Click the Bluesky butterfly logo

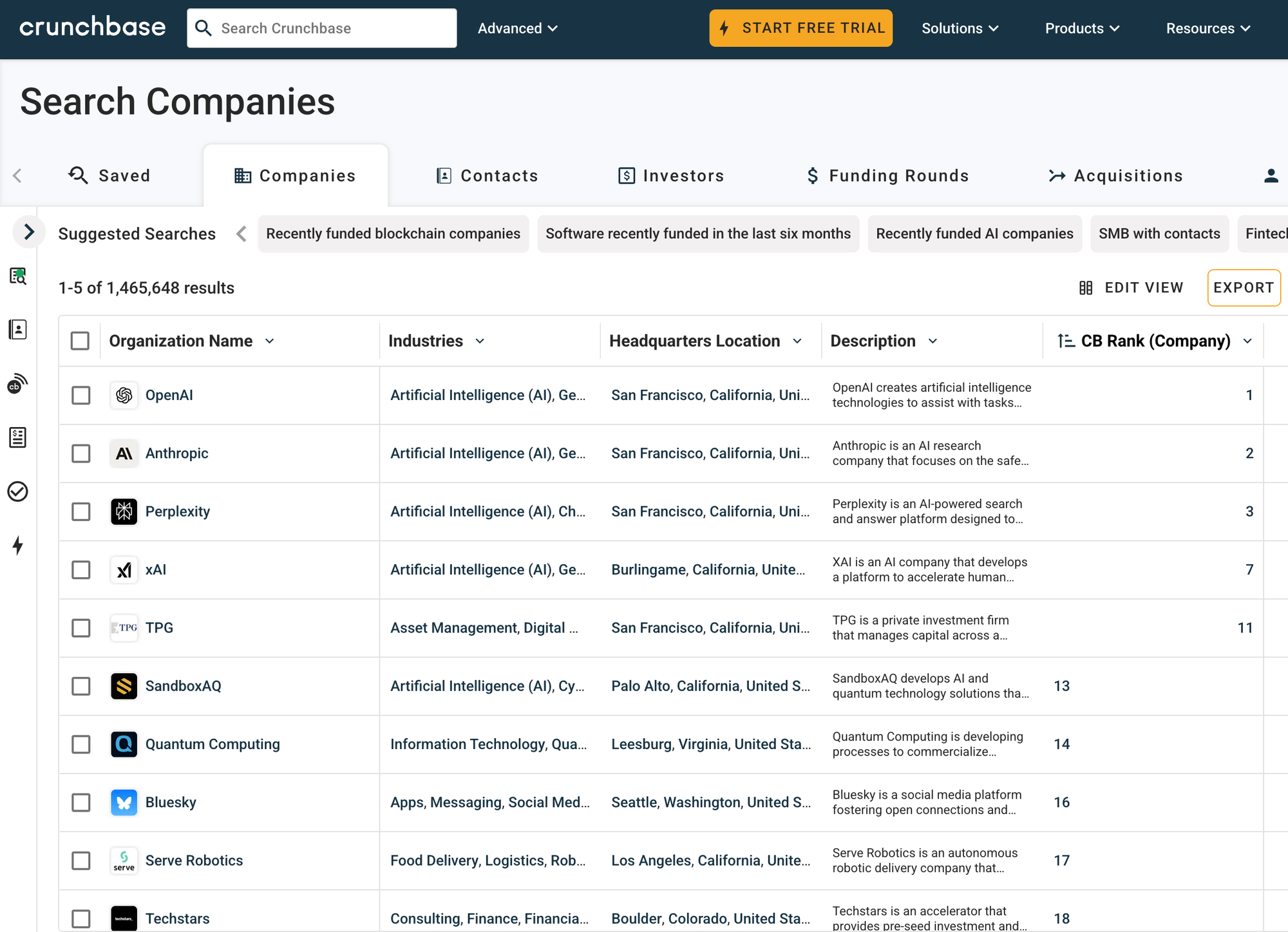124,803
